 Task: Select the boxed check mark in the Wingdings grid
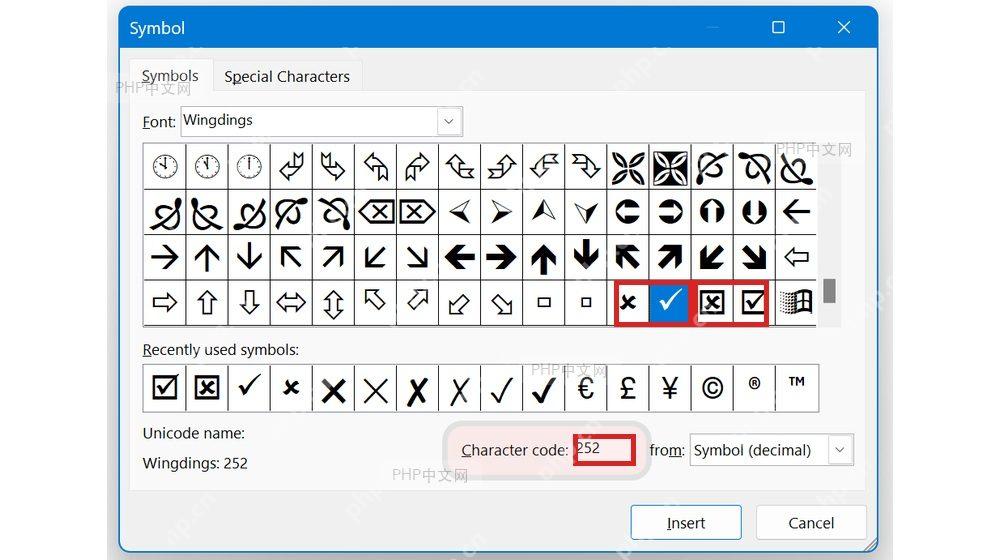click(x=753, y=302)
